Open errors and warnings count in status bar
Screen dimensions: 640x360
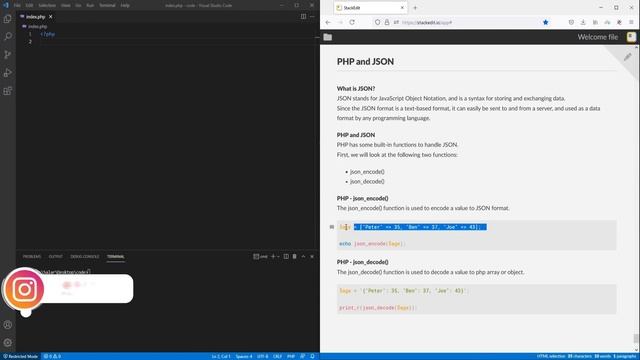(52, 356)
